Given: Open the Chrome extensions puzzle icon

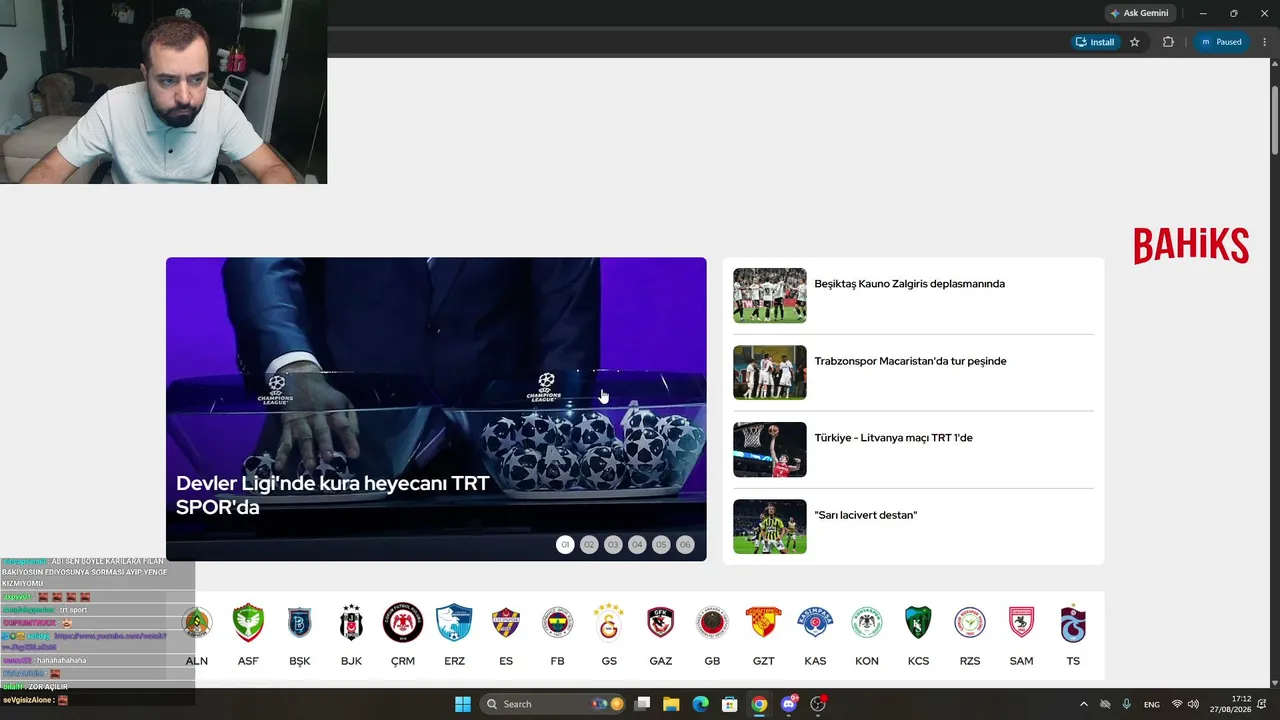Looking at the screenshot, I should (x=1168, y=42).
